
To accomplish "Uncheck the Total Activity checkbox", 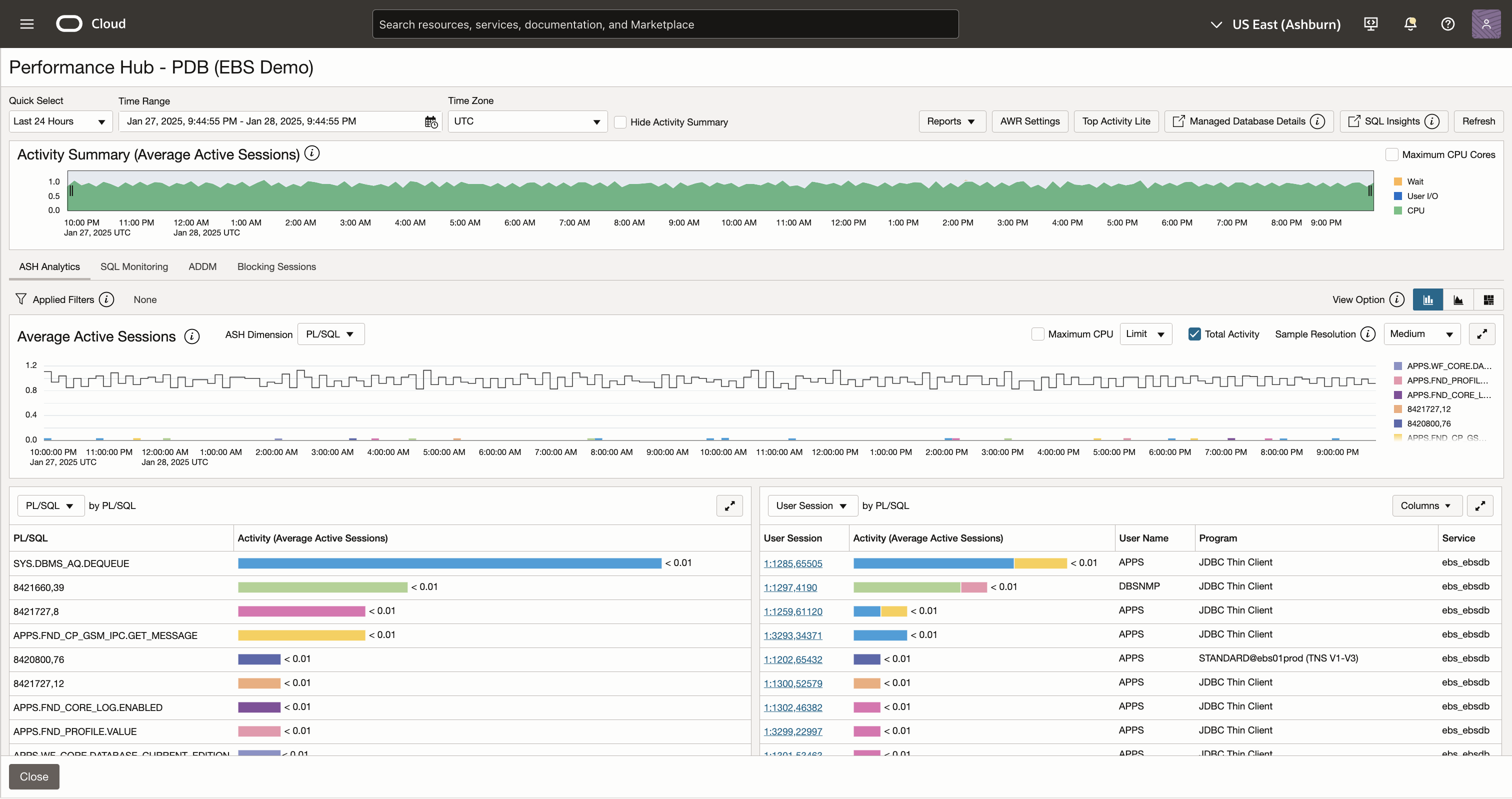I will 1194,334.
